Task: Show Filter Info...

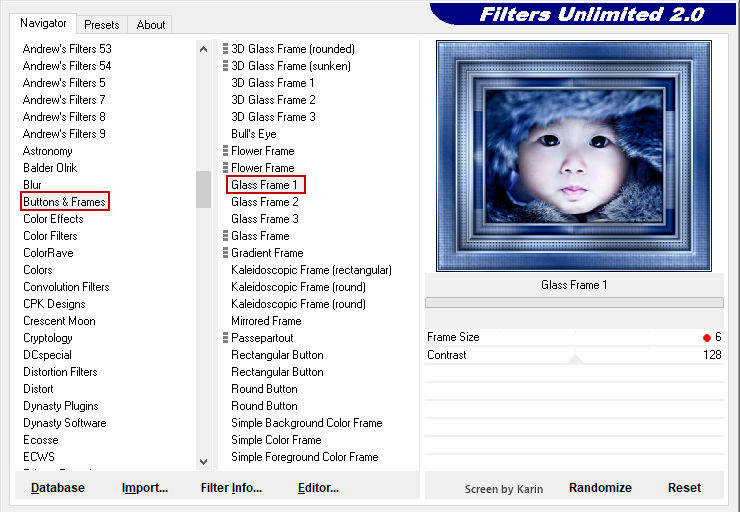Action: [231, 488]
